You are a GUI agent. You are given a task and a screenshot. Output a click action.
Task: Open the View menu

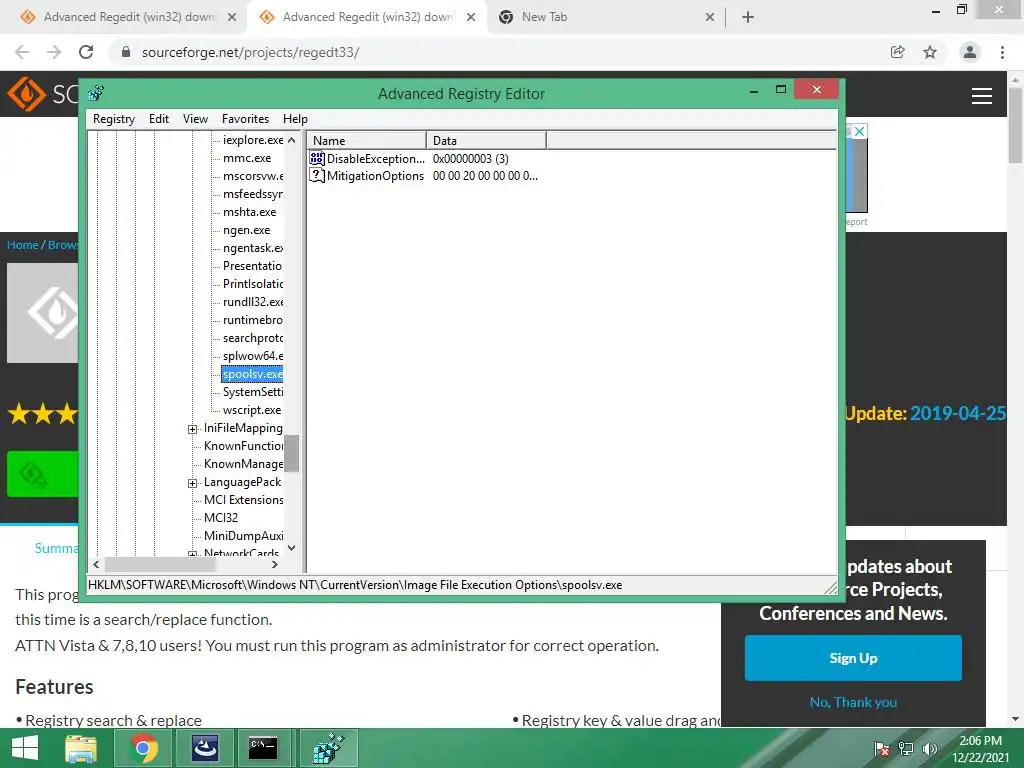pyautogui.click(x=195, y=119)
